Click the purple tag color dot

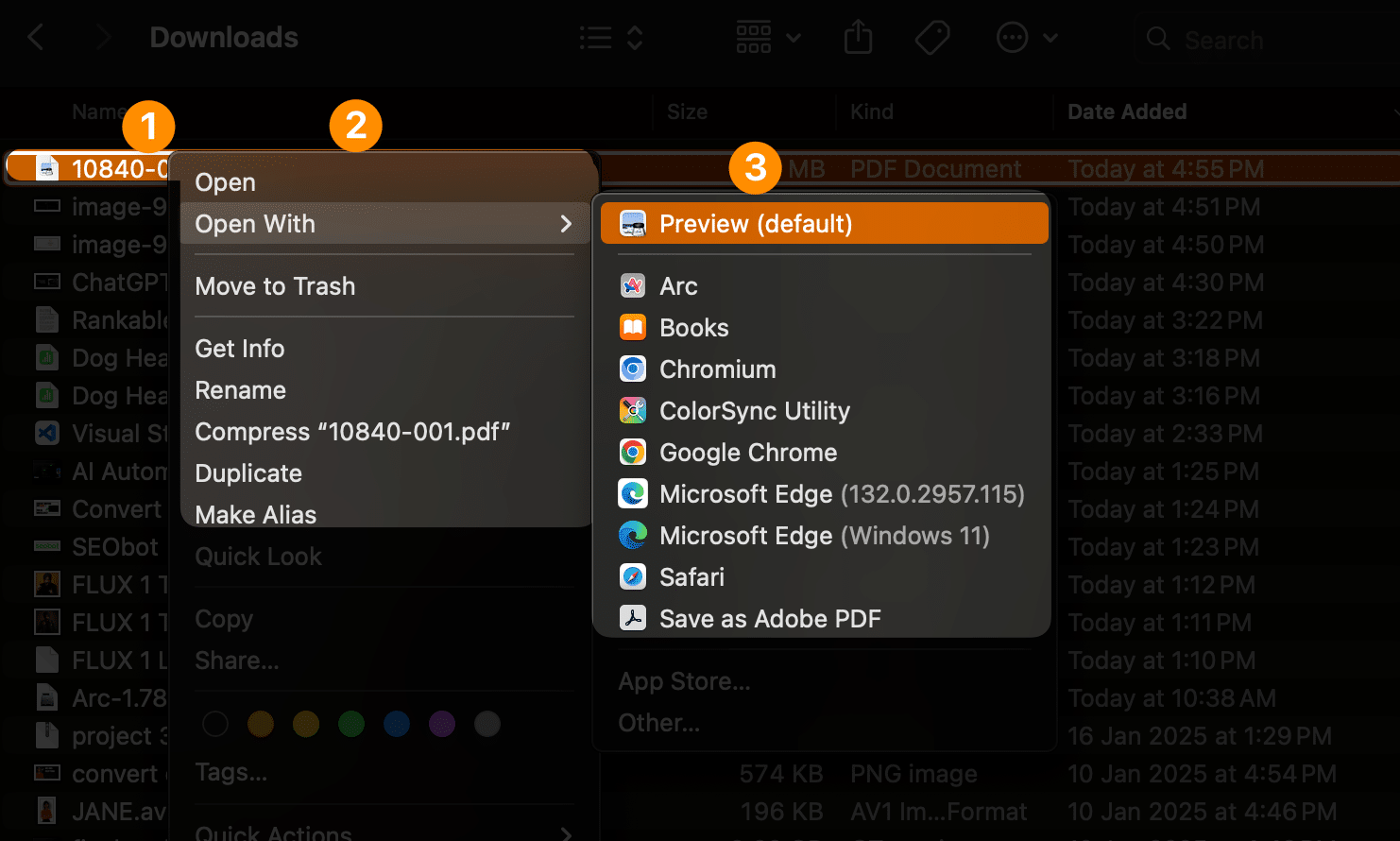point(442,724)
